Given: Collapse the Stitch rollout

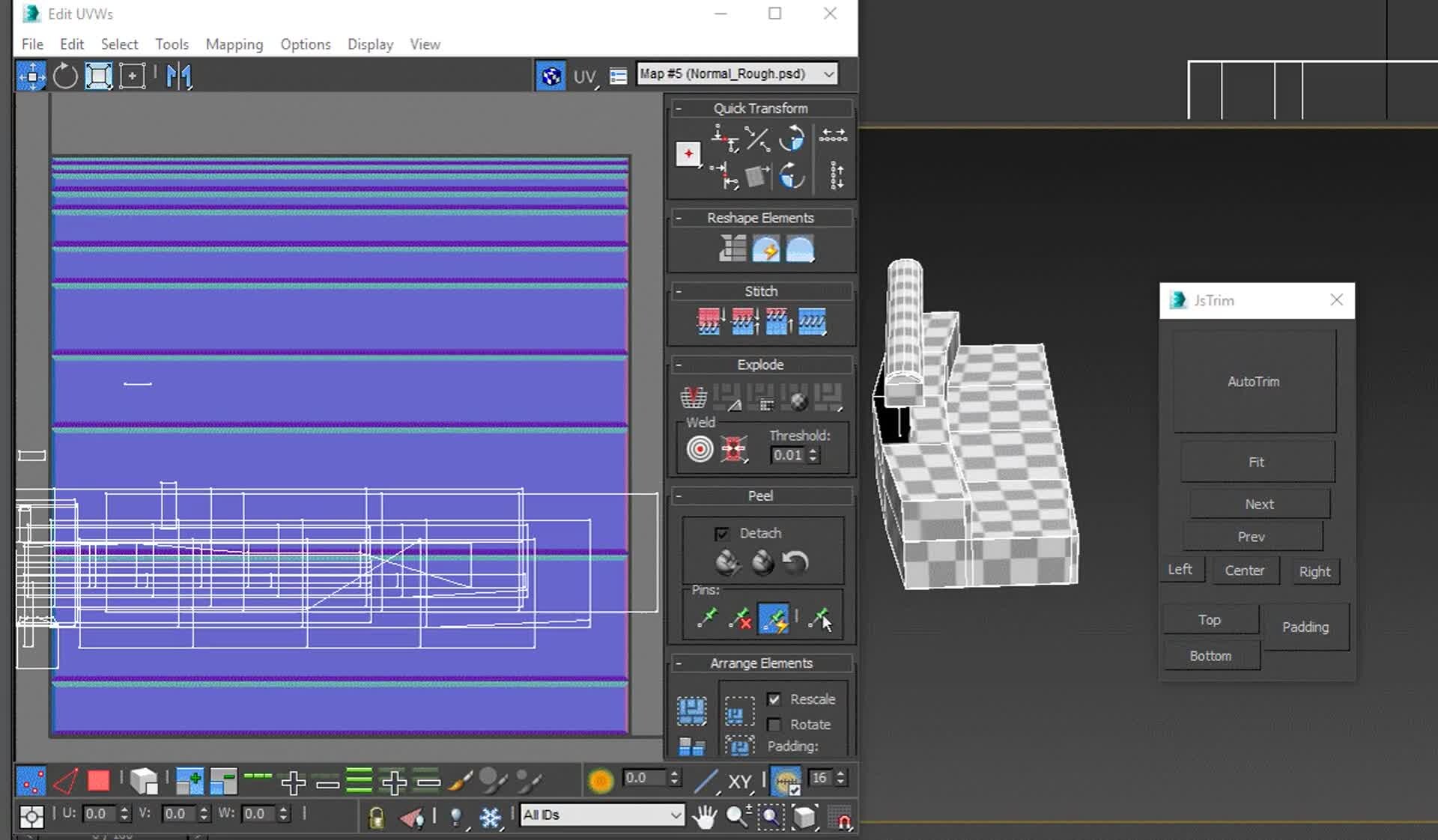Looking at the screenshot, I should point(679,291).
